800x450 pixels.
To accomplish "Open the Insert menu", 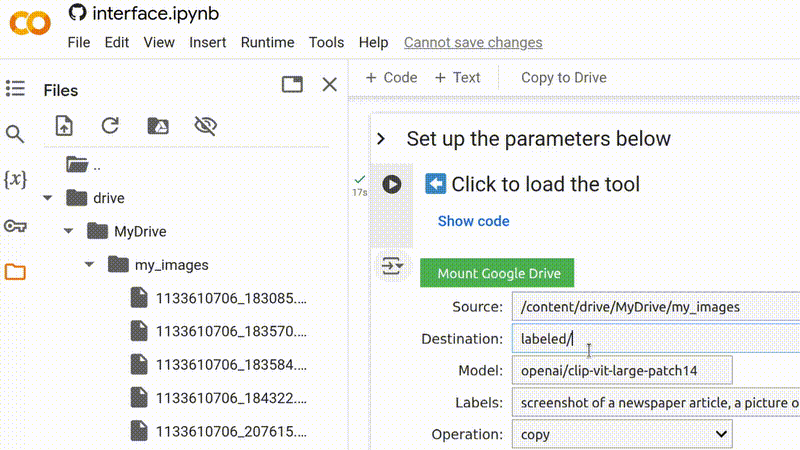I will click(207, 42).
